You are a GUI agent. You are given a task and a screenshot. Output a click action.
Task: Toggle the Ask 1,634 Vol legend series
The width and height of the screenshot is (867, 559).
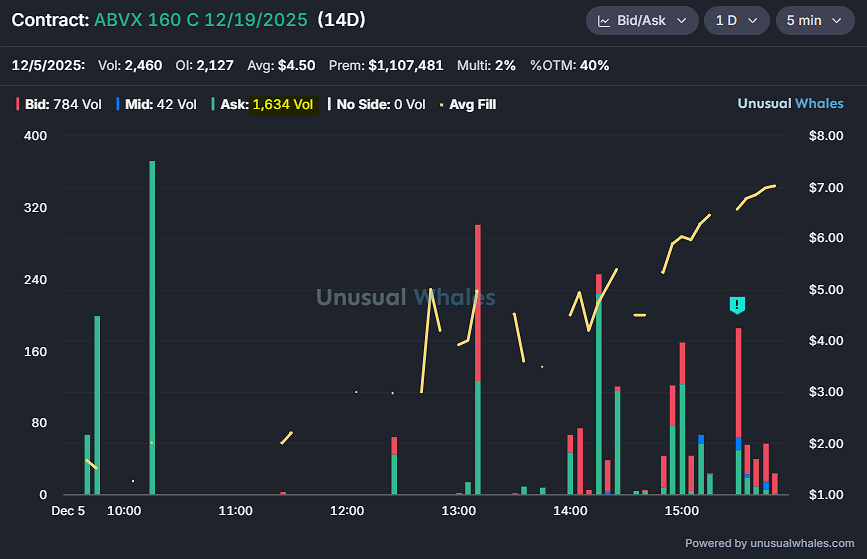[263, 105]
